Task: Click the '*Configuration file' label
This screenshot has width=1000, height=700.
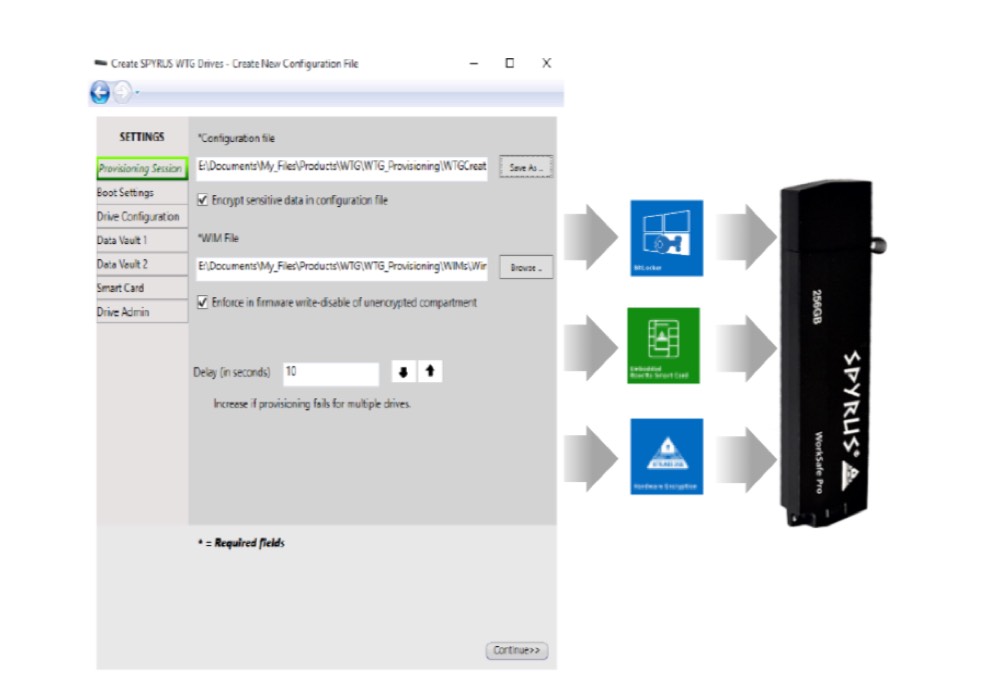Action: [236, 138]
